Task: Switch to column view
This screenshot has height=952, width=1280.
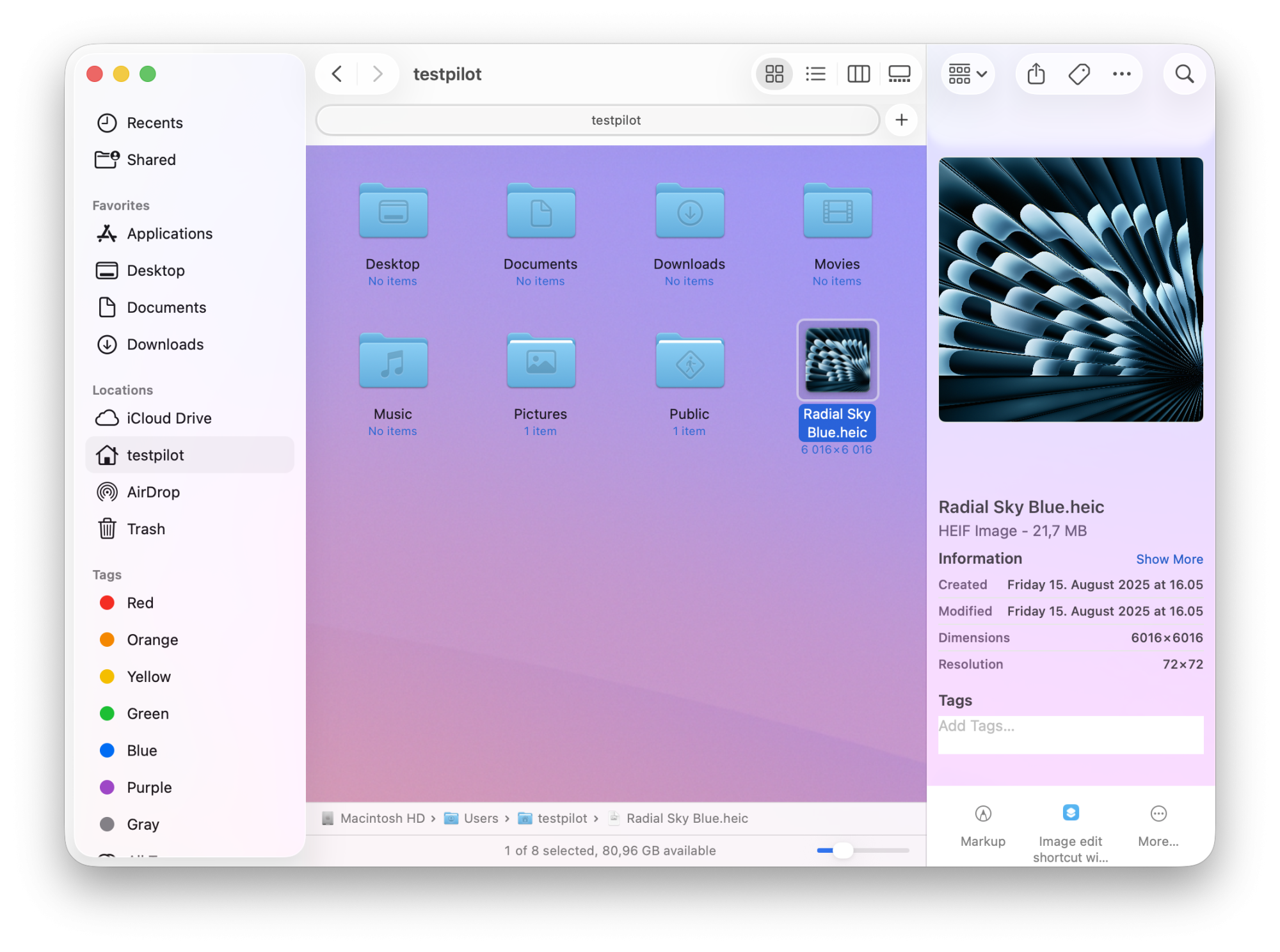Action: point(858,74)
